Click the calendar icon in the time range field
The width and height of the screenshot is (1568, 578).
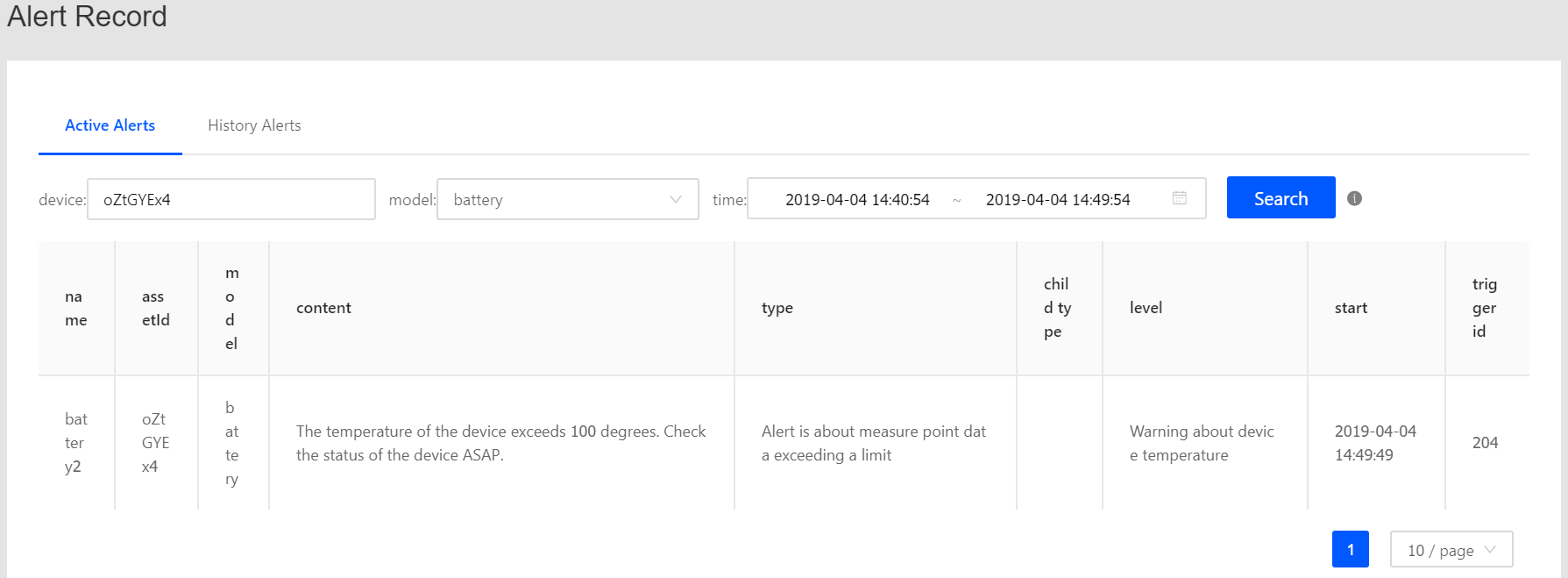pos(1179,198)
